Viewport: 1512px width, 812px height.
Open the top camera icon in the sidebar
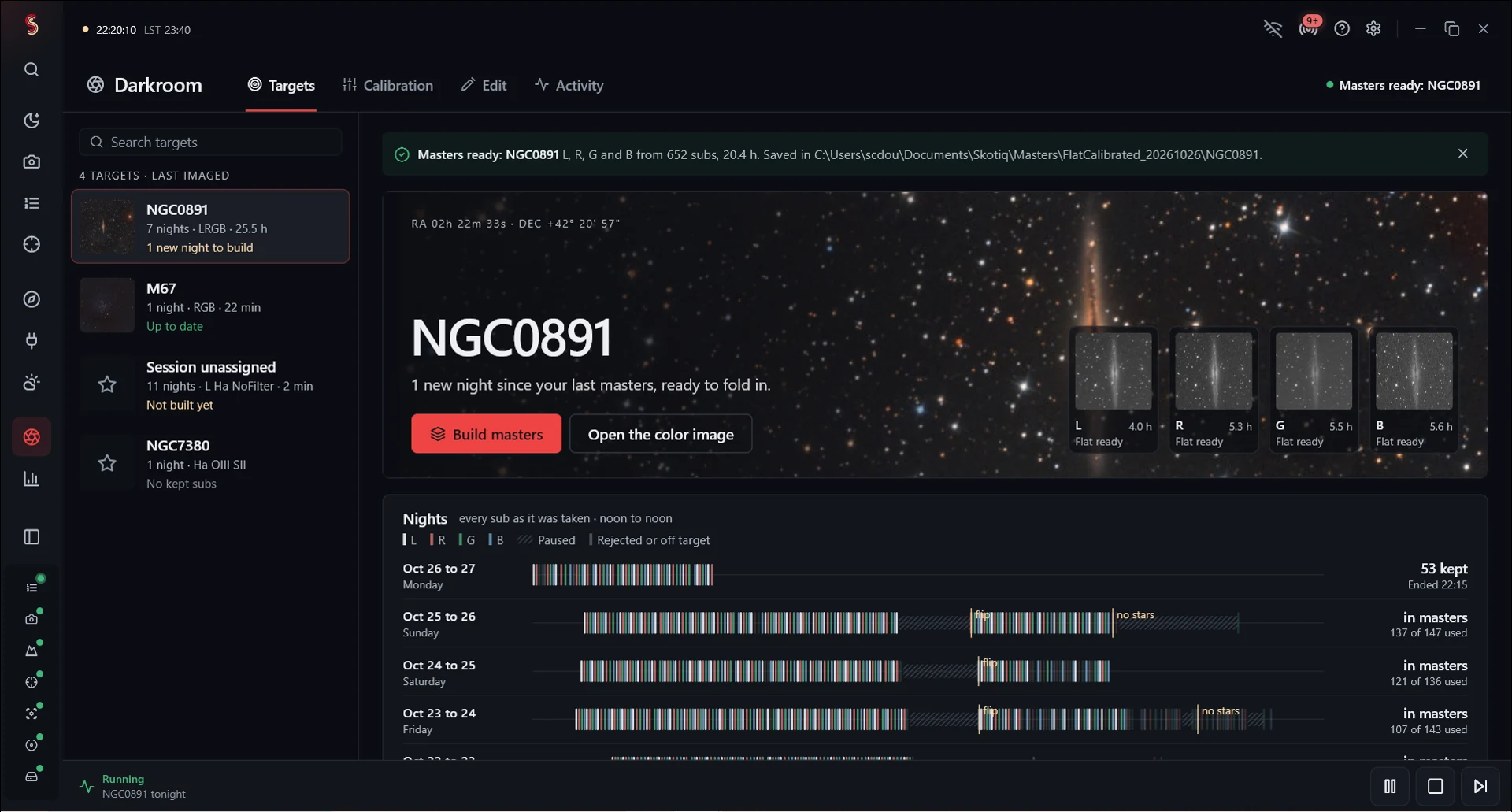[31, 161]
